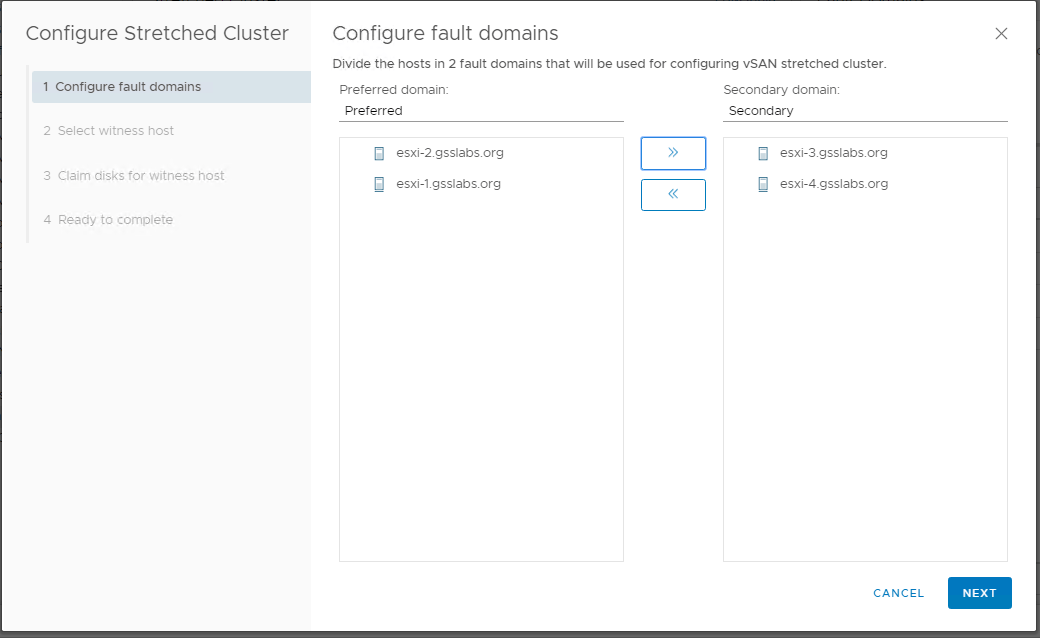This screenshot has height=638, width=1040.
Task: Move host to Preferred with left double-arrow
Action: [x=673, y=195]
